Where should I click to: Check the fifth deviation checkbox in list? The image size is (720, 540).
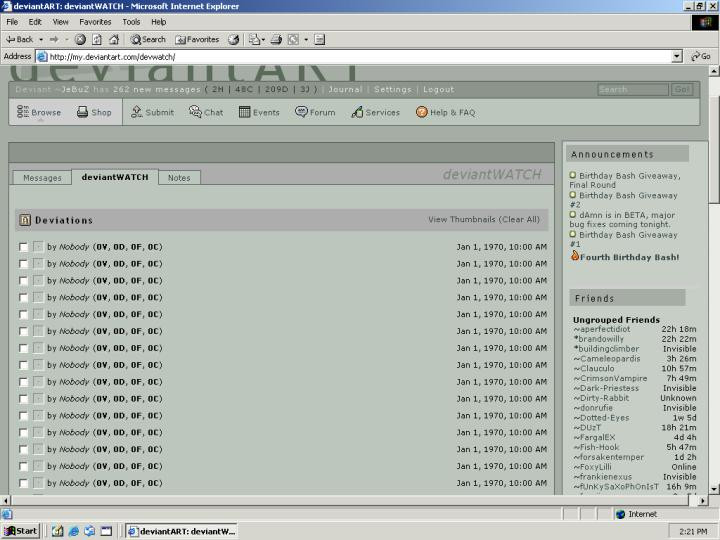[23, 315]
